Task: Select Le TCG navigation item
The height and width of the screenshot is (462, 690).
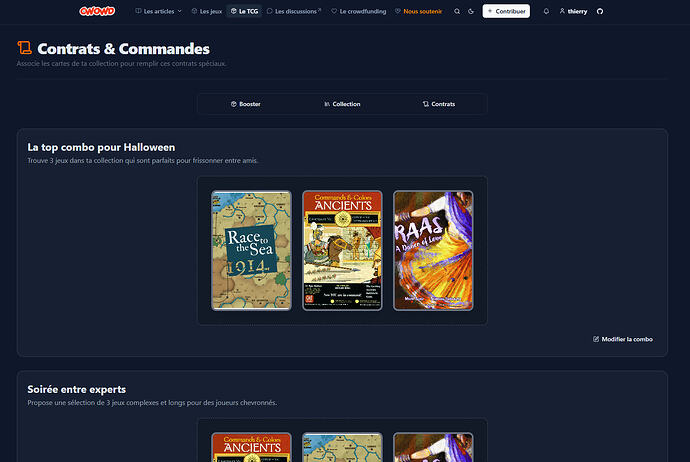Action: coord(245,11)
